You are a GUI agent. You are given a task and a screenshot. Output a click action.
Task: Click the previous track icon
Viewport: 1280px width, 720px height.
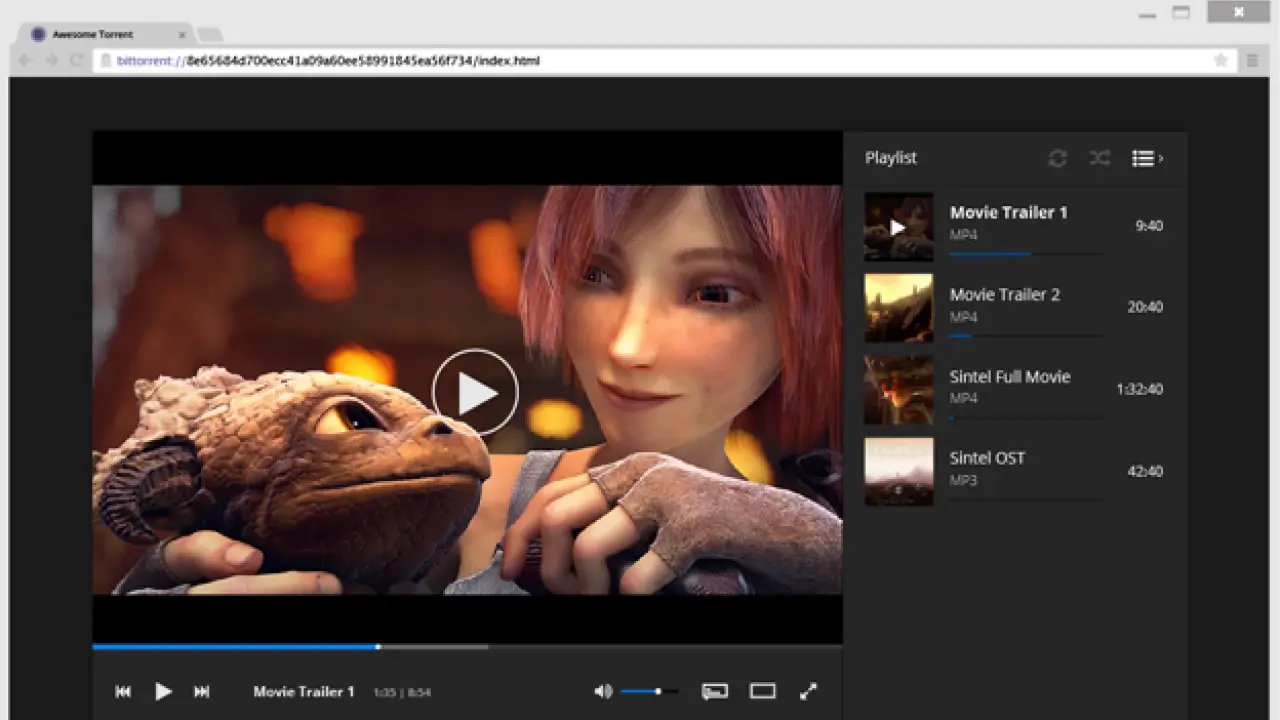(x=123, y=691)
